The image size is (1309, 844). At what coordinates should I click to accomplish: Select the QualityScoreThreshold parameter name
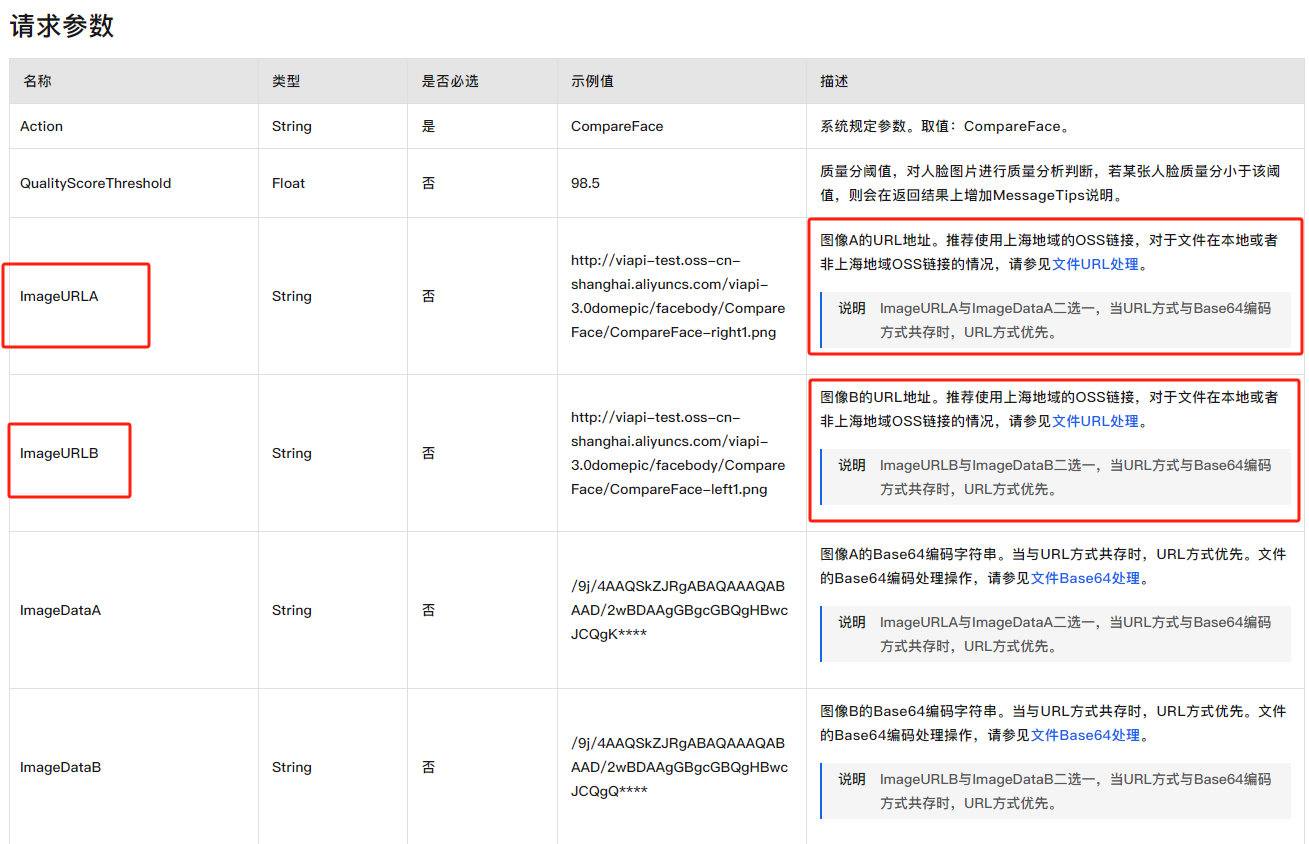96,184
